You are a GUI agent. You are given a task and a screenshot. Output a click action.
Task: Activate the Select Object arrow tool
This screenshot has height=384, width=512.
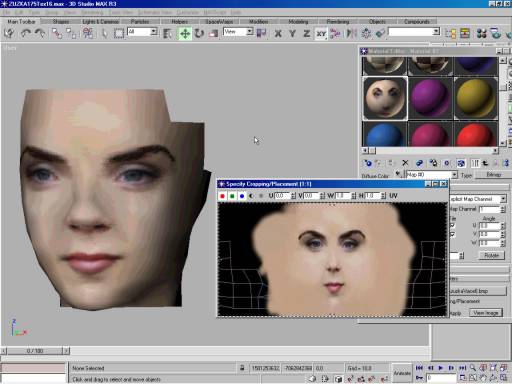click(105, 33)
